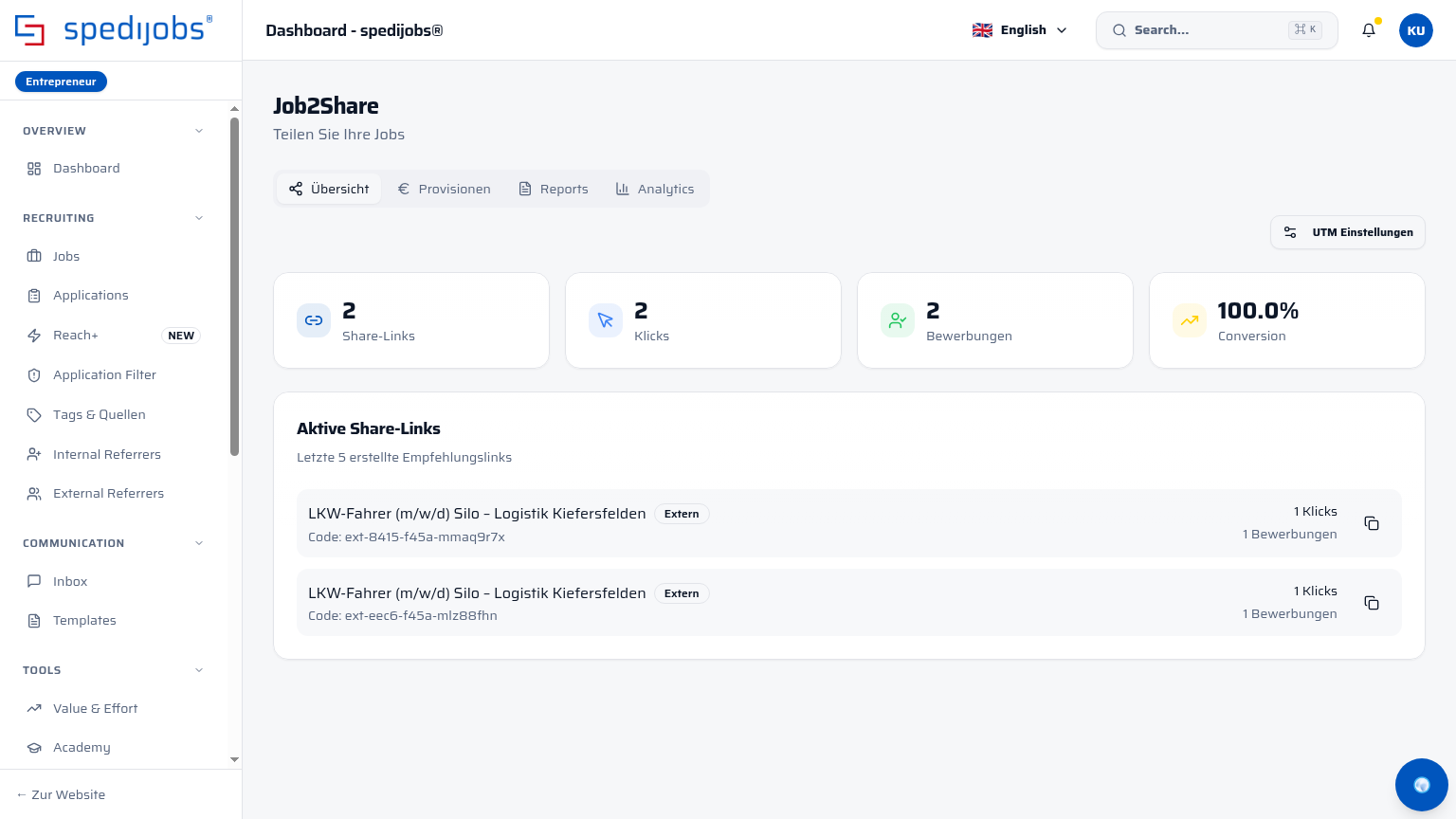Click the Entrepreneur badge

point(62,82)
